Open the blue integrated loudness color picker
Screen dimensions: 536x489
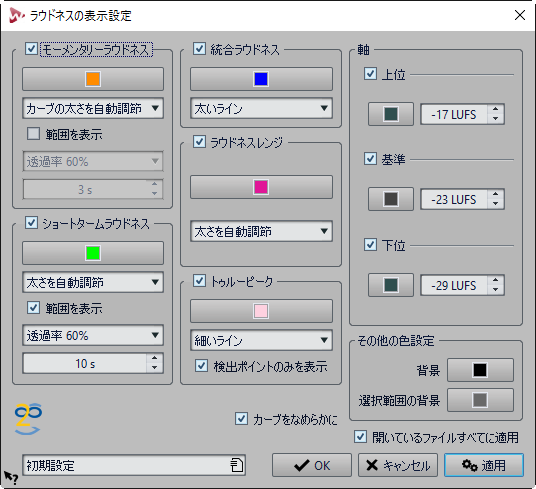(261, 79)
